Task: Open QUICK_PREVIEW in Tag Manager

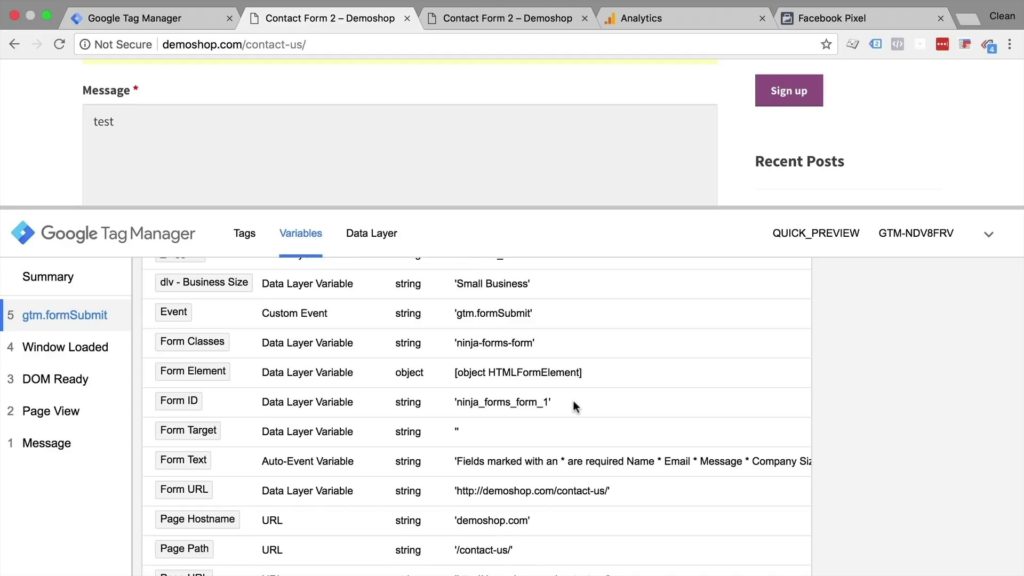Action: [815, 233]
